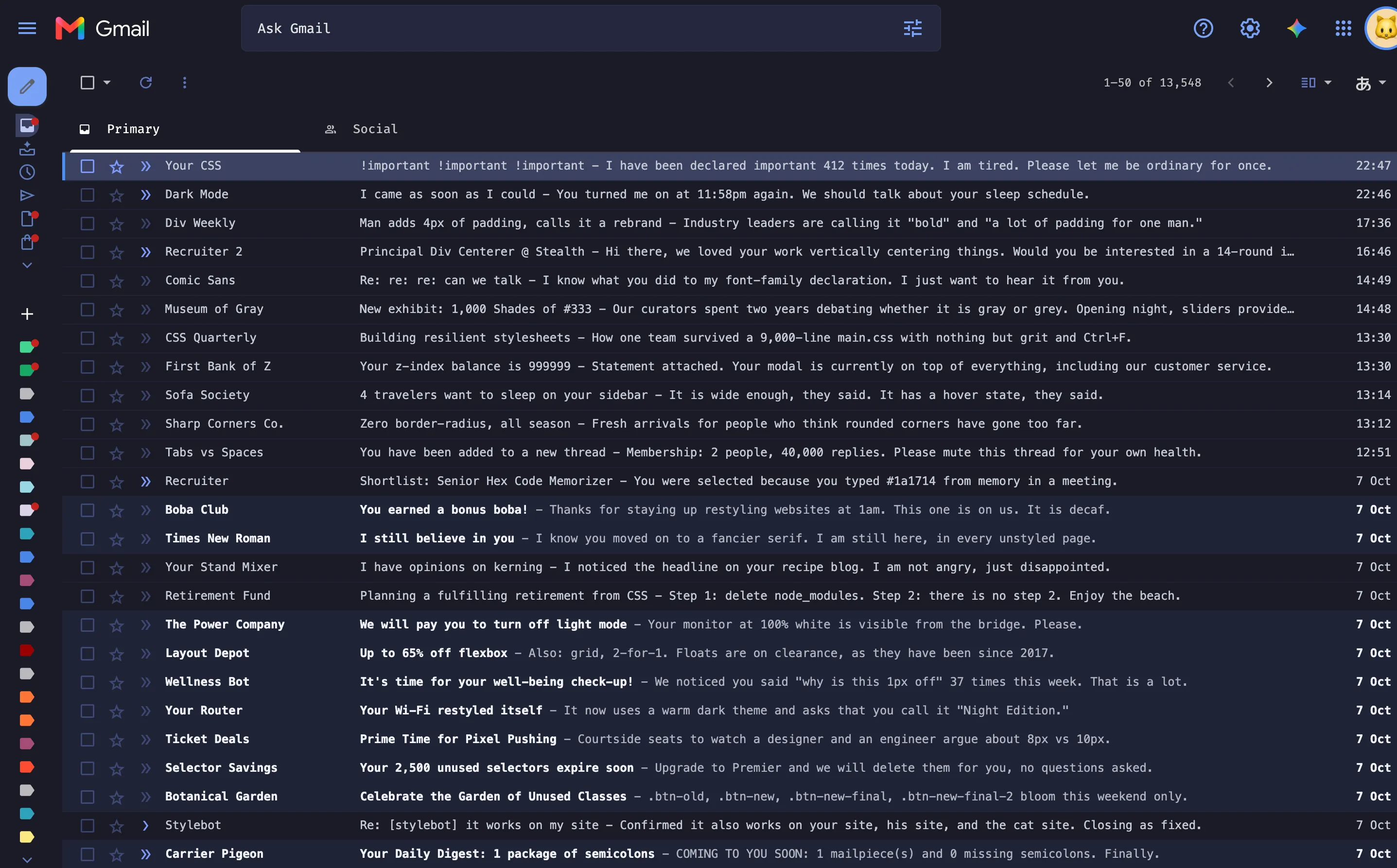Open the Sent arrow icon in the sidebar
The image size is (1397, 868).
coord(27,196)
